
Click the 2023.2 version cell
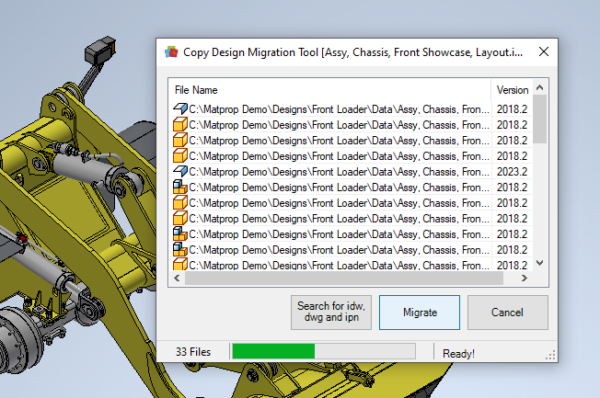(512, 172)
